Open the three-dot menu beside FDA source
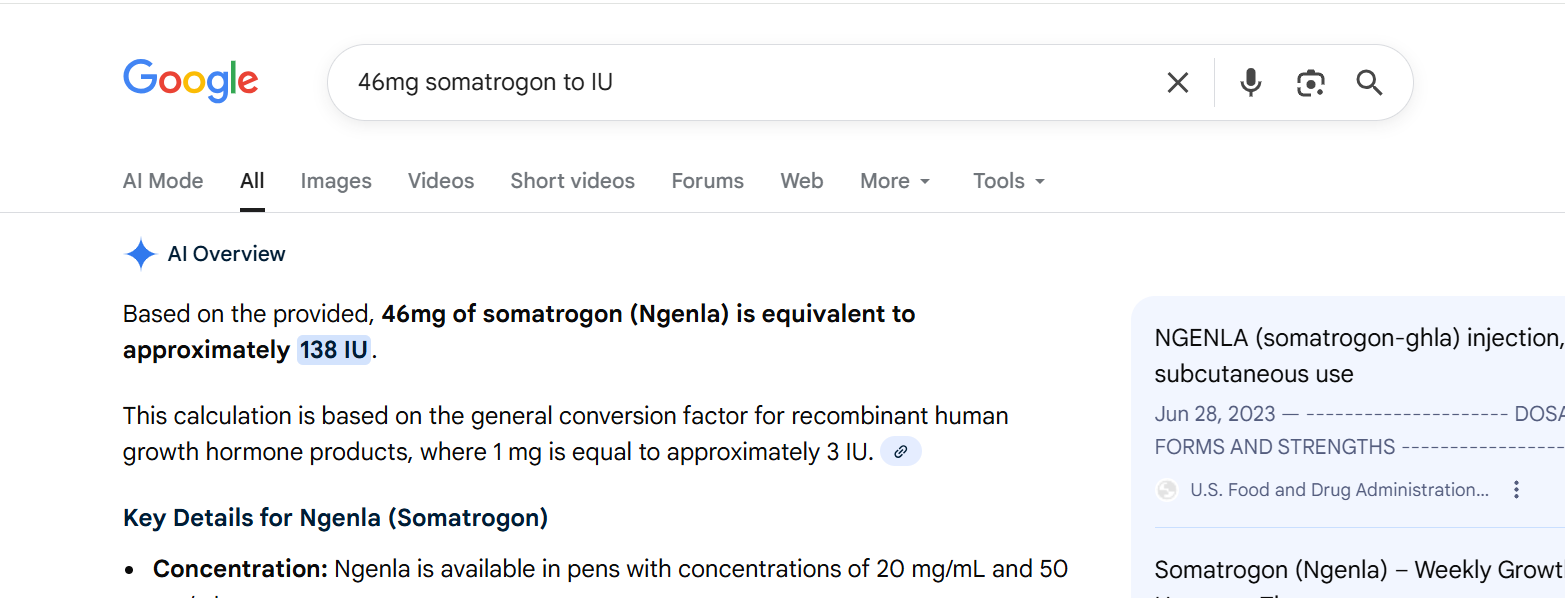The height and width of the screenshot is (598, 1565). point(1516,490)
